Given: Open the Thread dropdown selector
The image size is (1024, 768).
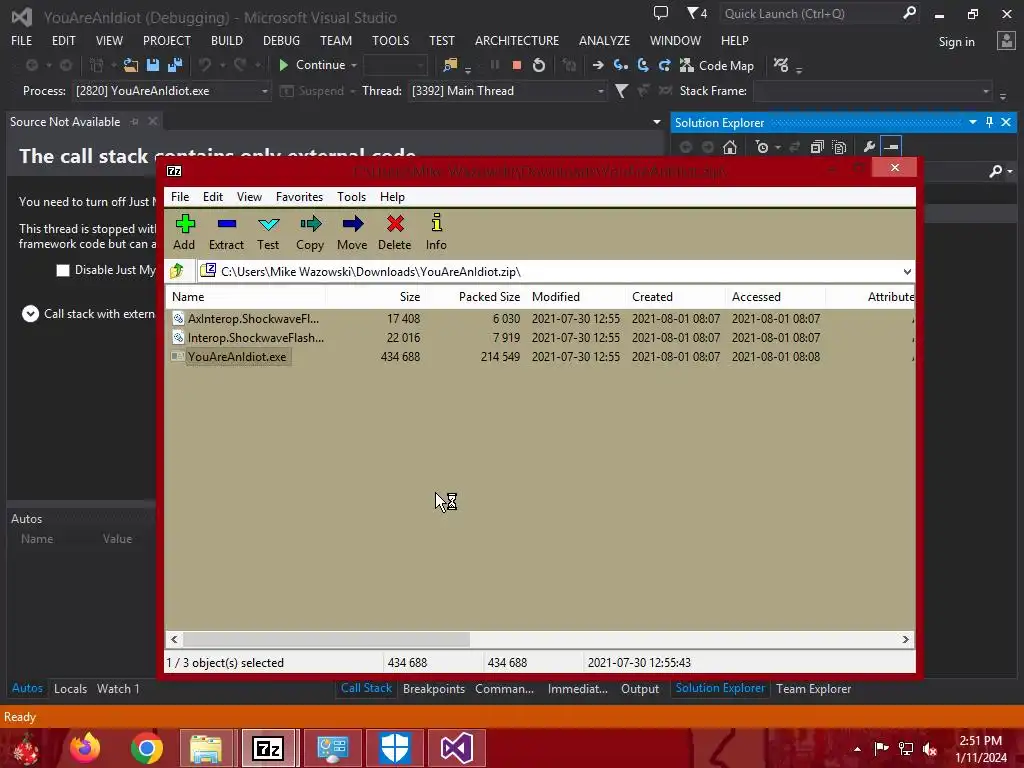Looking at the screenshot, I should [x=600, y=91].
